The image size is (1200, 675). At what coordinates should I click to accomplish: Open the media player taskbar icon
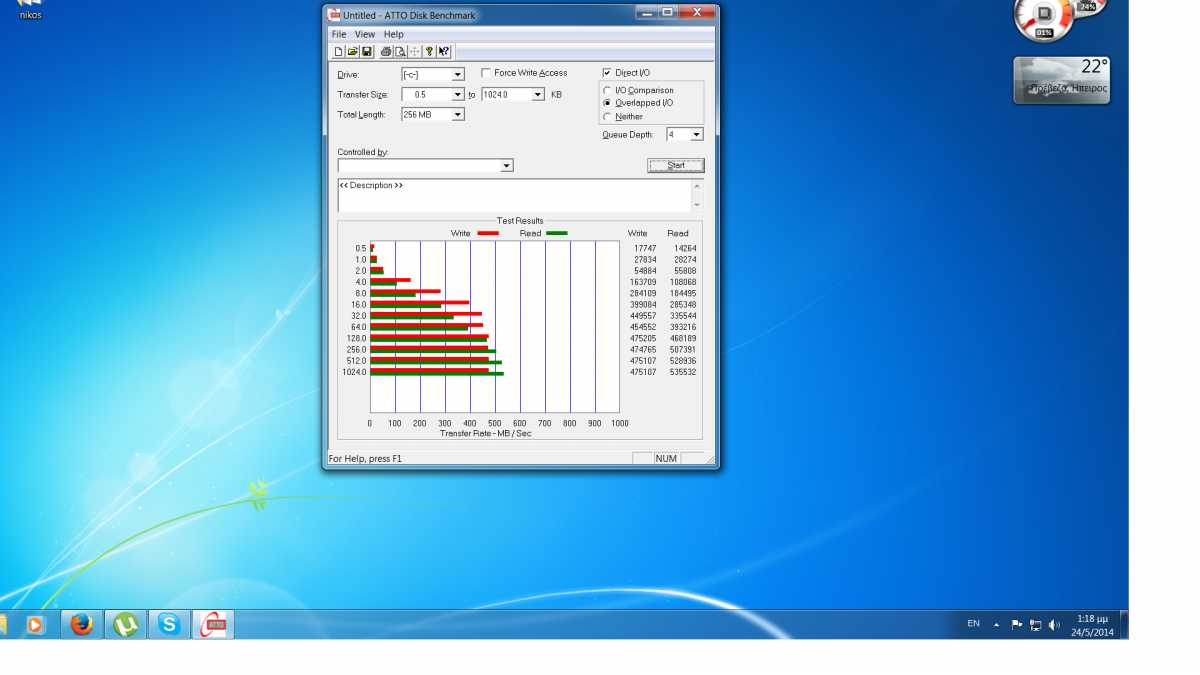click(x=35, y=624)
